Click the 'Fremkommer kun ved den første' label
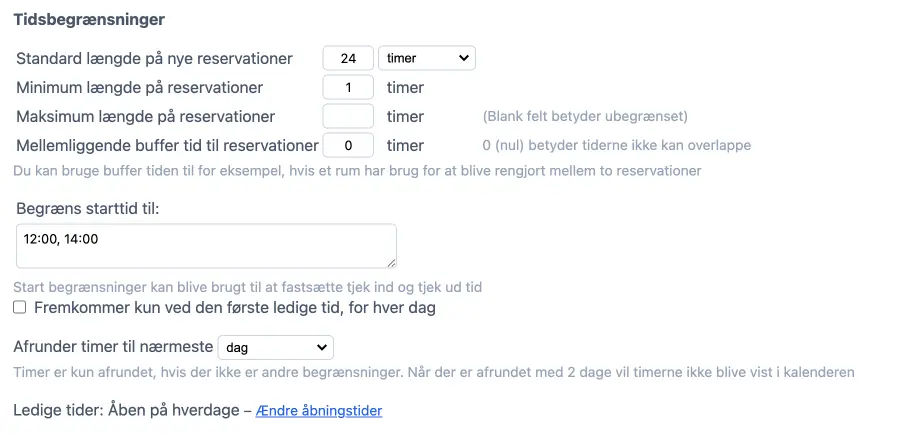 point(235,308)
